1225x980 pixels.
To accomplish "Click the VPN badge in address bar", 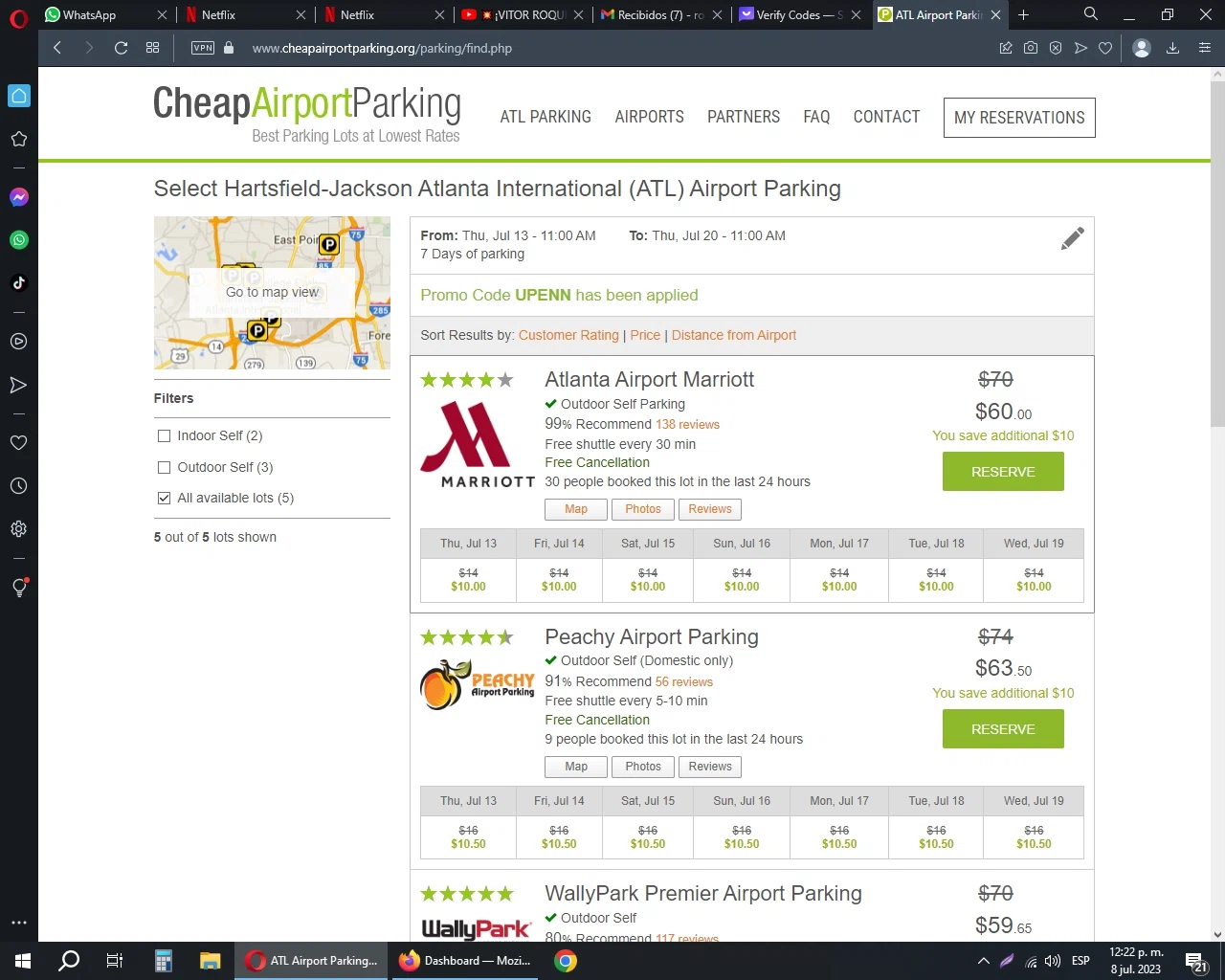I will [x=203, y=48].
